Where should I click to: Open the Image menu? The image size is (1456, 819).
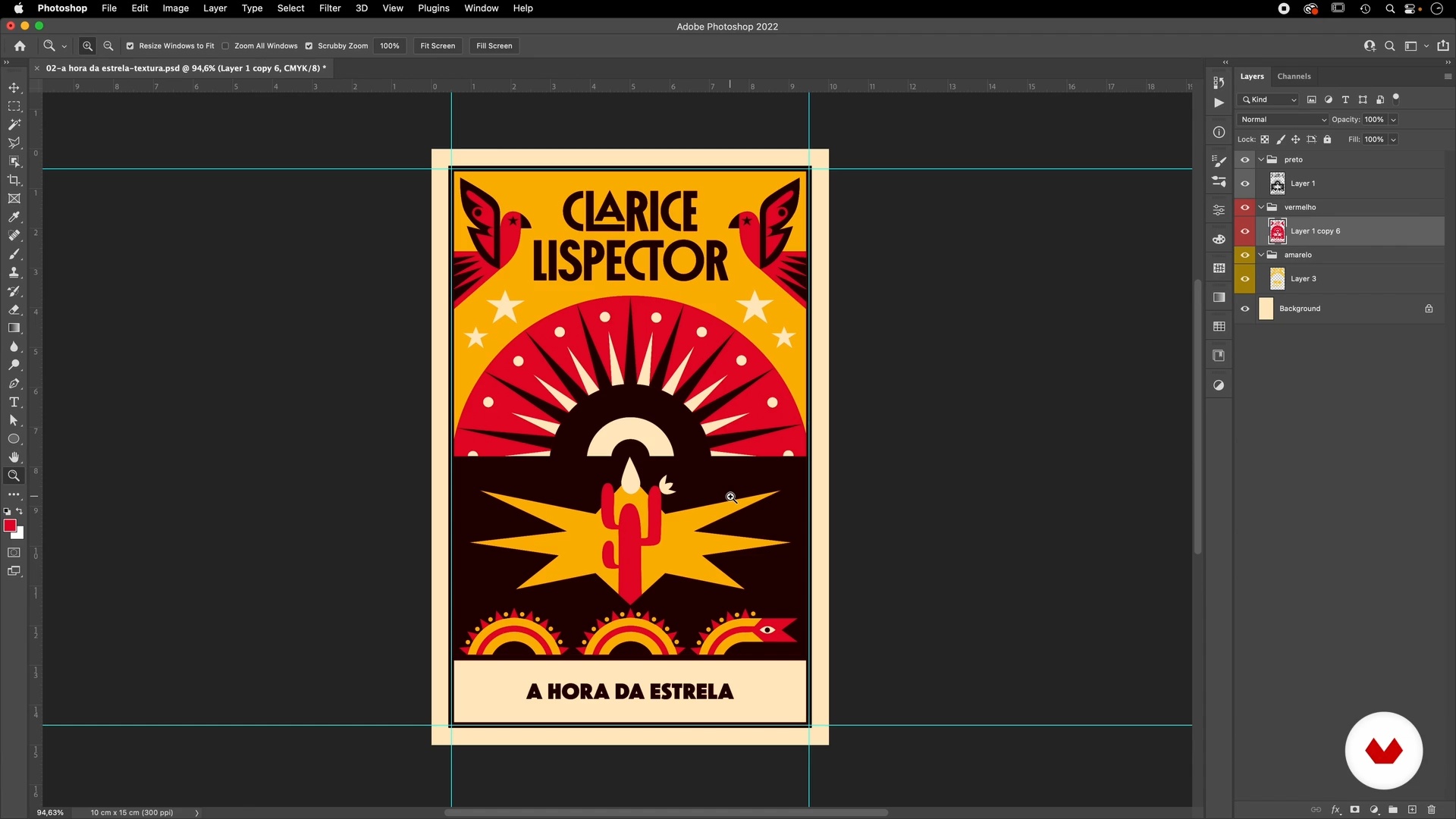[175, 8]
